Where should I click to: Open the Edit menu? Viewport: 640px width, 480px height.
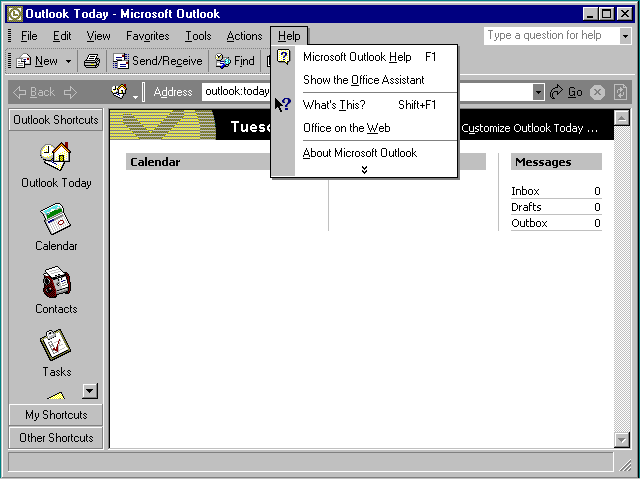[62, 36]
